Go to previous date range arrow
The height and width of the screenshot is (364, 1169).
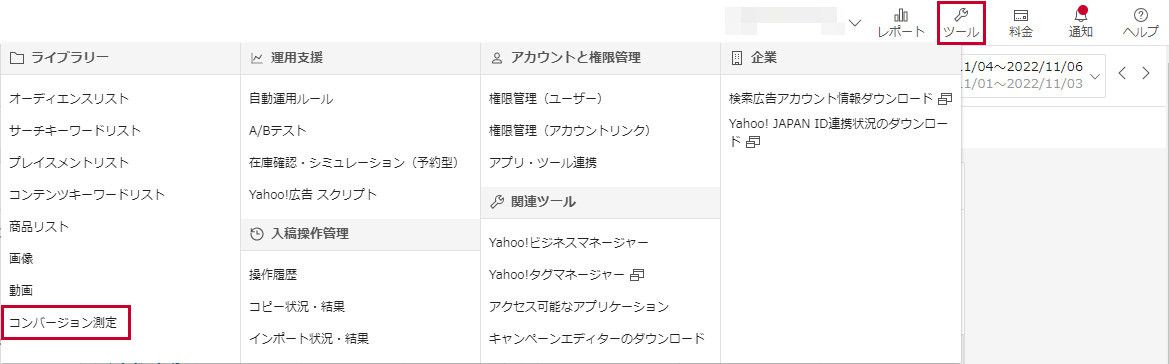[x=1122, y=74]
